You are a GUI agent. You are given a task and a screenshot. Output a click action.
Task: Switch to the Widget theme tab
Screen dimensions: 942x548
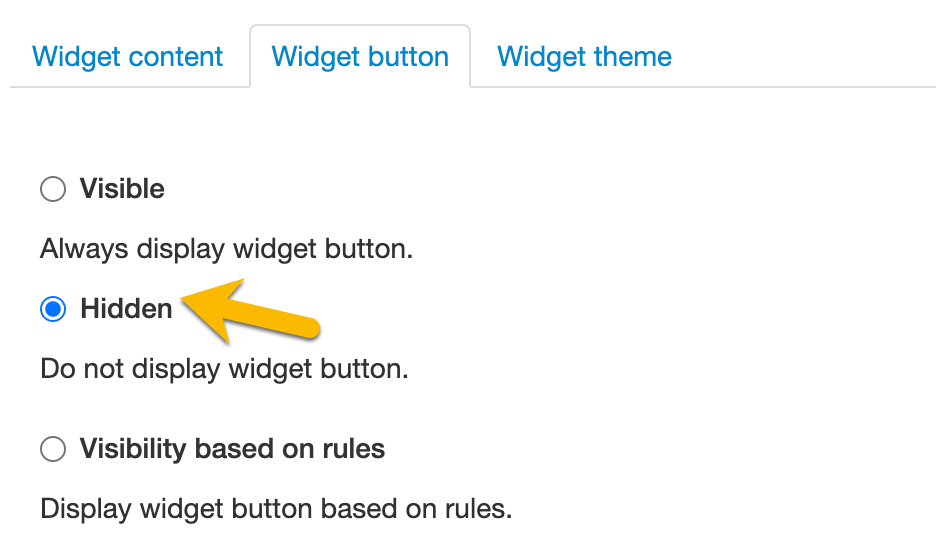tap(584, 56)
